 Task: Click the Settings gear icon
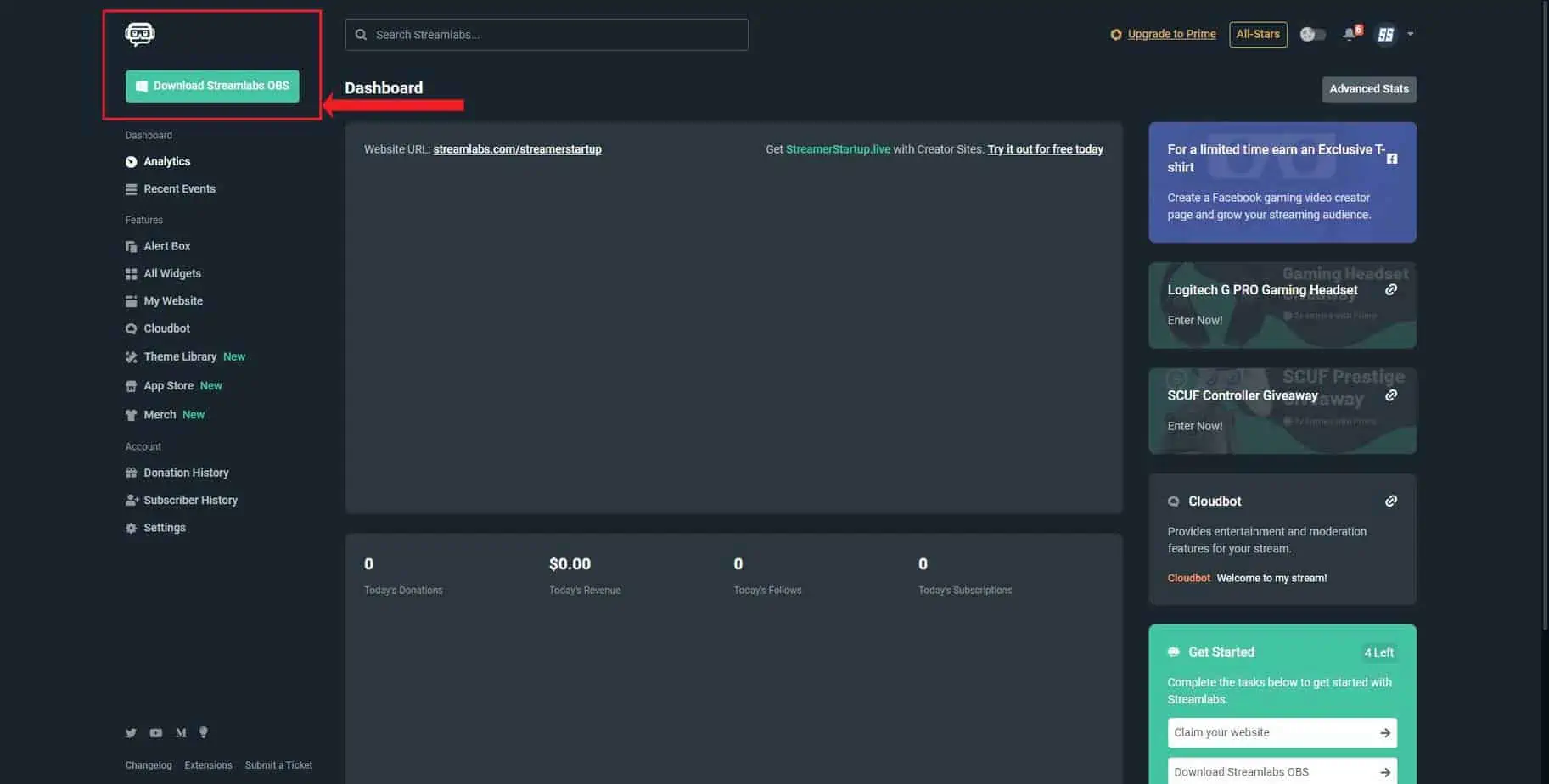pyautogui.click(x=131, y=528)
